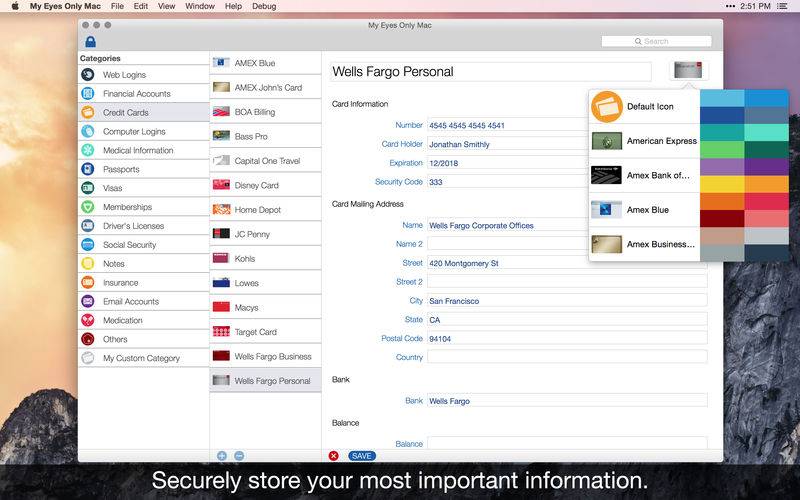
Task: Select the Wells Fargo Personal entry
Action: (265, 381)
